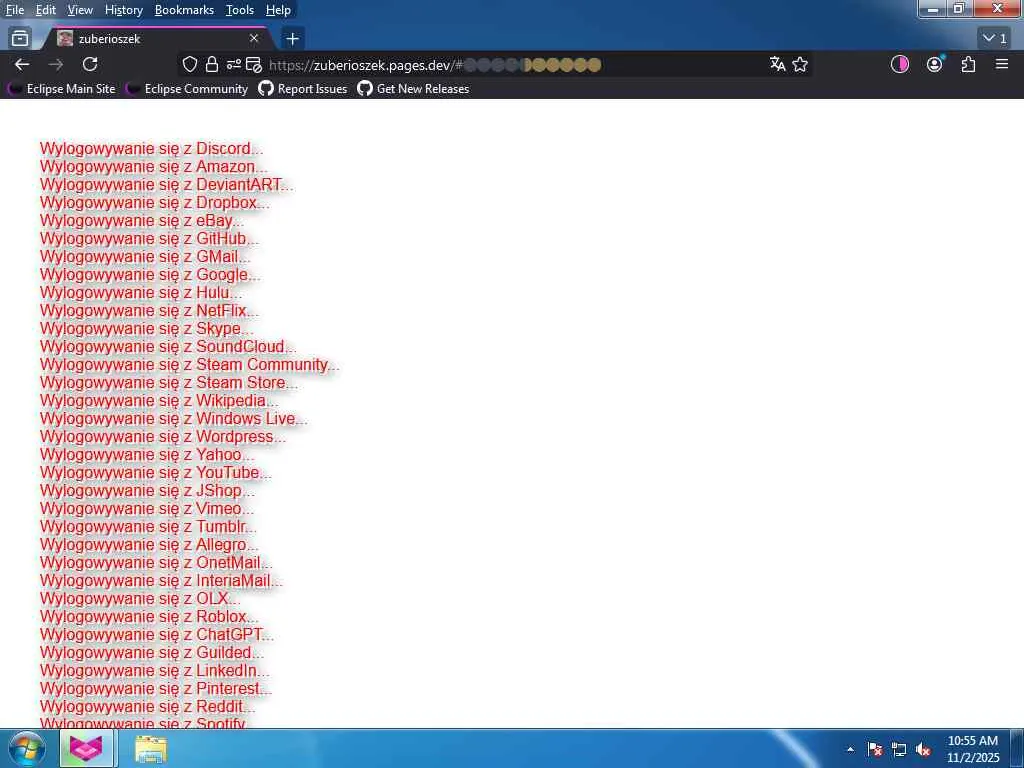Click 'Wylogowywanie się z Roblox...' line
Image resolution: width=1024 pixels, height=768 pixels.
(149, 616)
